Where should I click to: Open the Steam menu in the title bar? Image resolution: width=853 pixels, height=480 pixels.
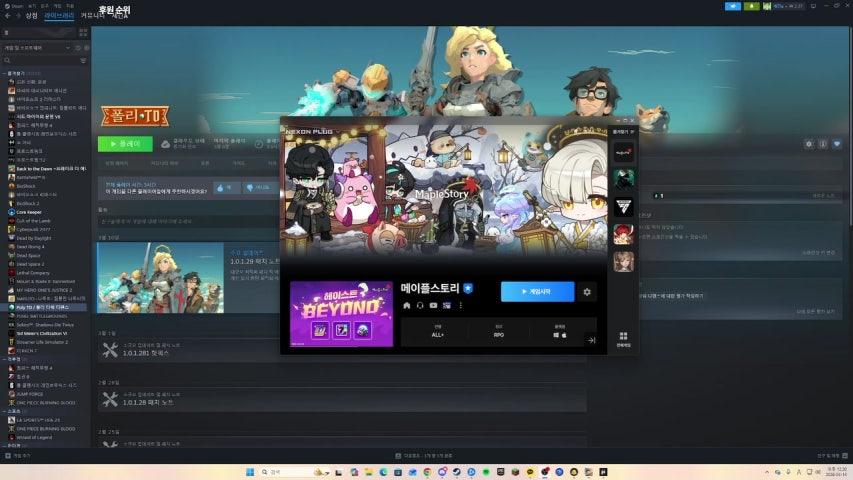pyautogui.click(x=14, y=6)
